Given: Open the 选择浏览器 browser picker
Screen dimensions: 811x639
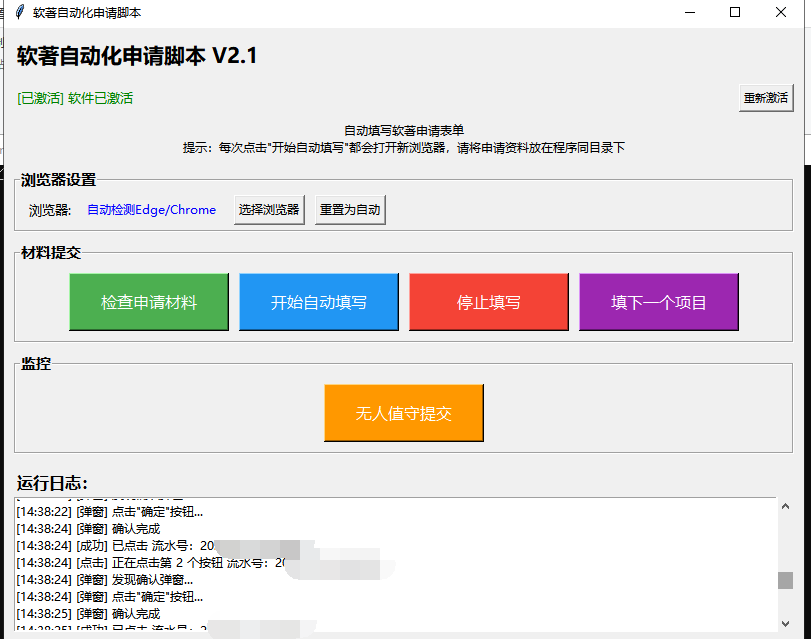Looking at the screenshot, I should tap(267, 210).
